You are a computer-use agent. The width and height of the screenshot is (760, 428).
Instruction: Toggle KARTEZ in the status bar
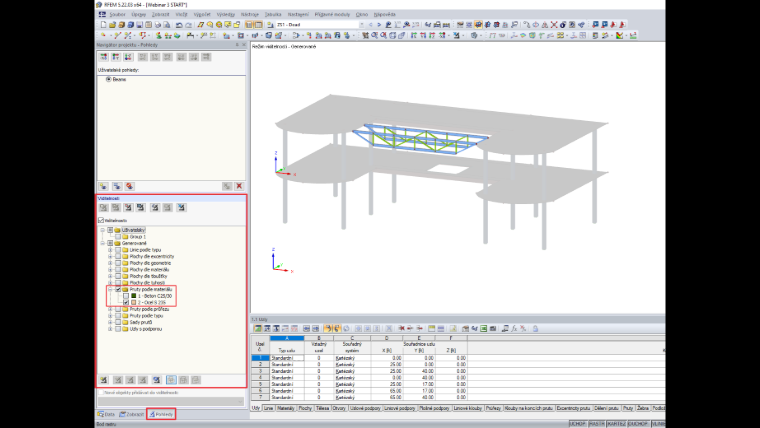(x=617, y=424)
